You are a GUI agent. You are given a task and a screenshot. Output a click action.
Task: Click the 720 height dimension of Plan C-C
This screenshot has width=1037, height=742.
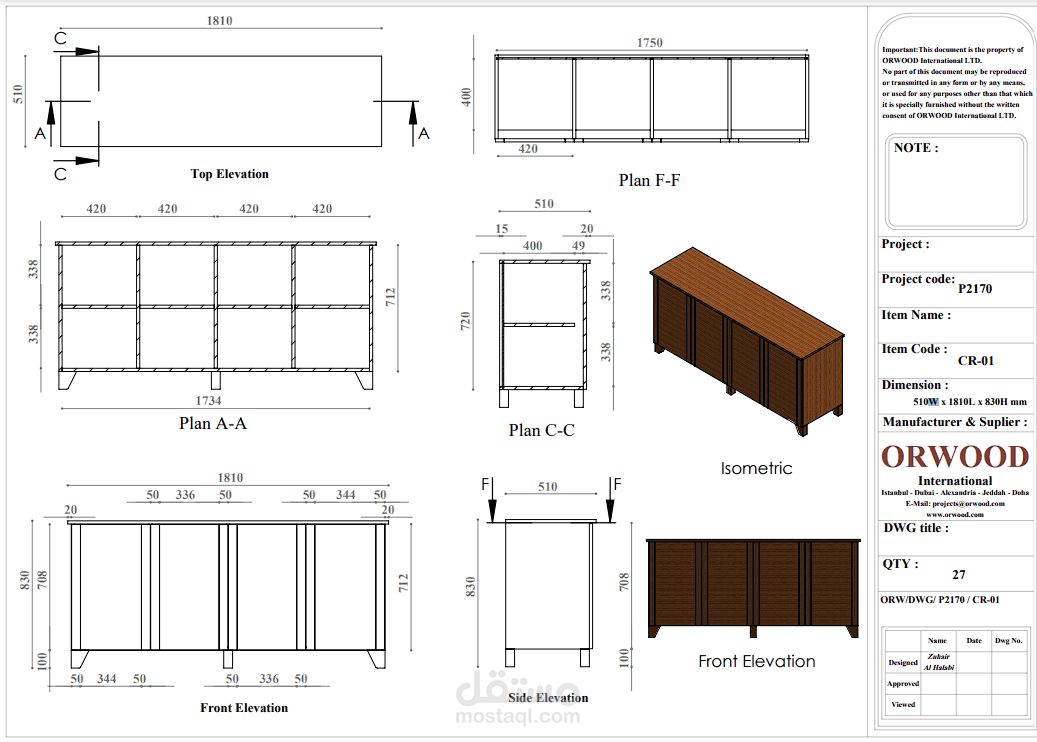coord(466,321)
